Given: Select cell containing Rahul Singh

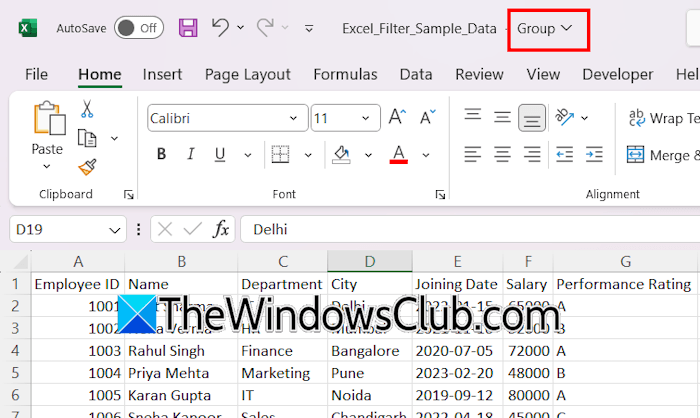Looking at the screenshot, I should (x=181, y=351).
